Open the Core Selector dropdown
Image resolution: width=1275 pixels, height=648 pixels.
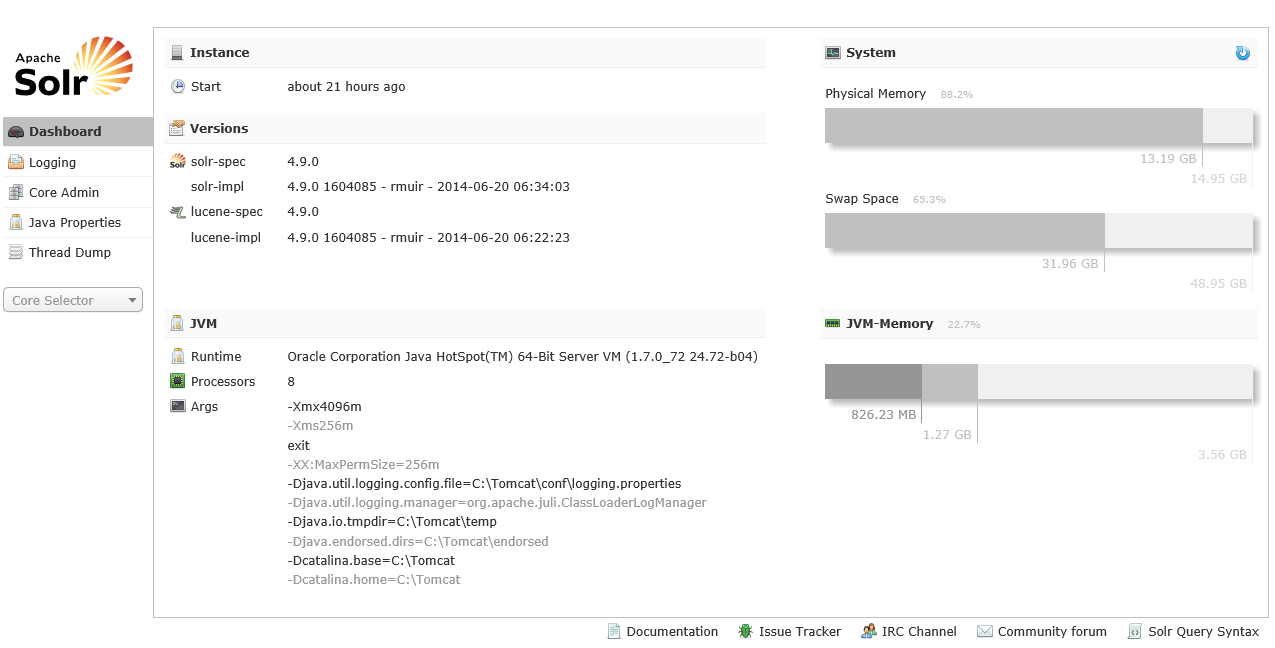pos(72,299)
